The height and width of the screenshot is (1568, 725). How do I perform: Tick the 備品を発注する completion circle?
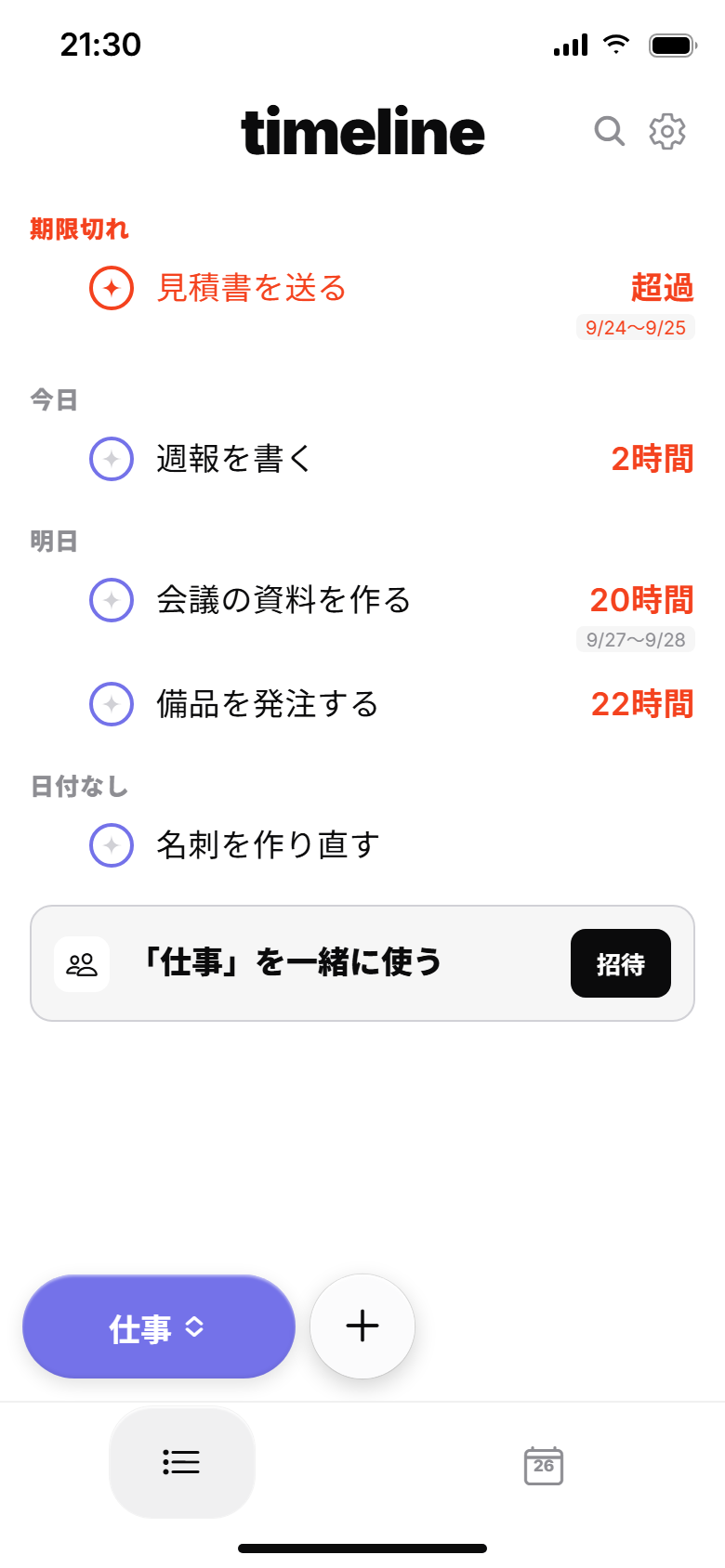112,704
